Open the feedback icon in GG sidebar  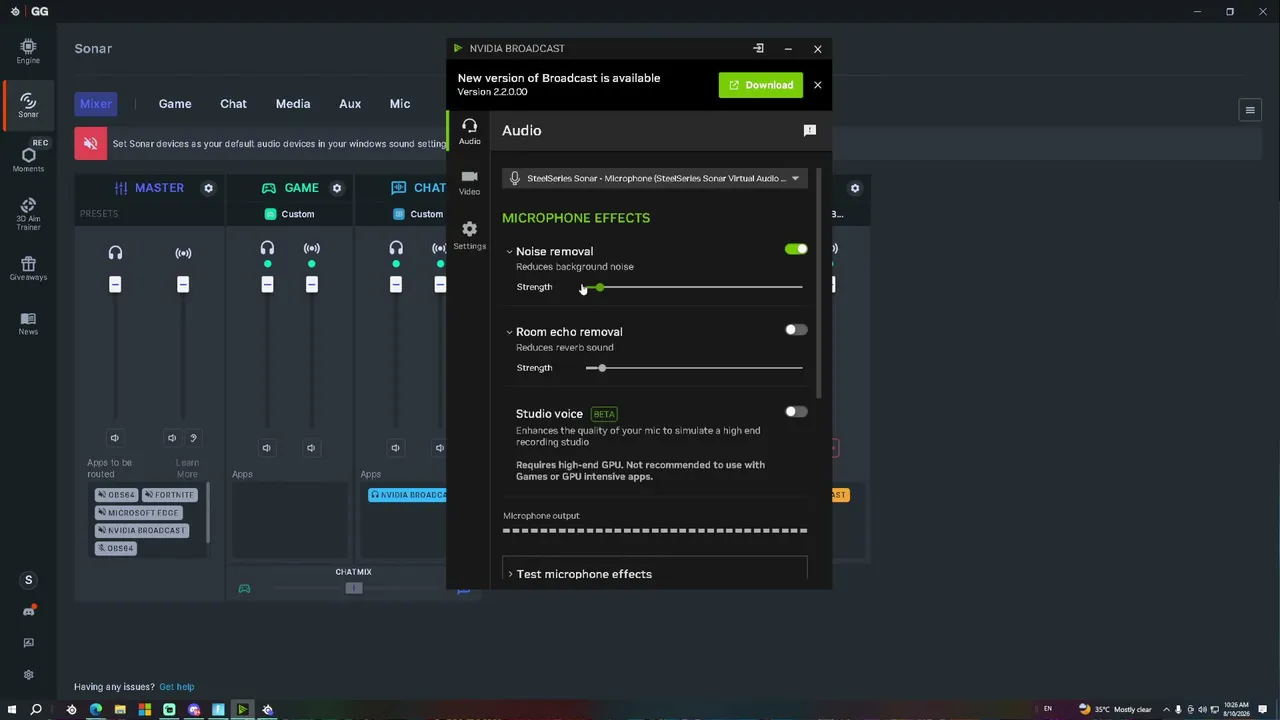click(28, 643)
